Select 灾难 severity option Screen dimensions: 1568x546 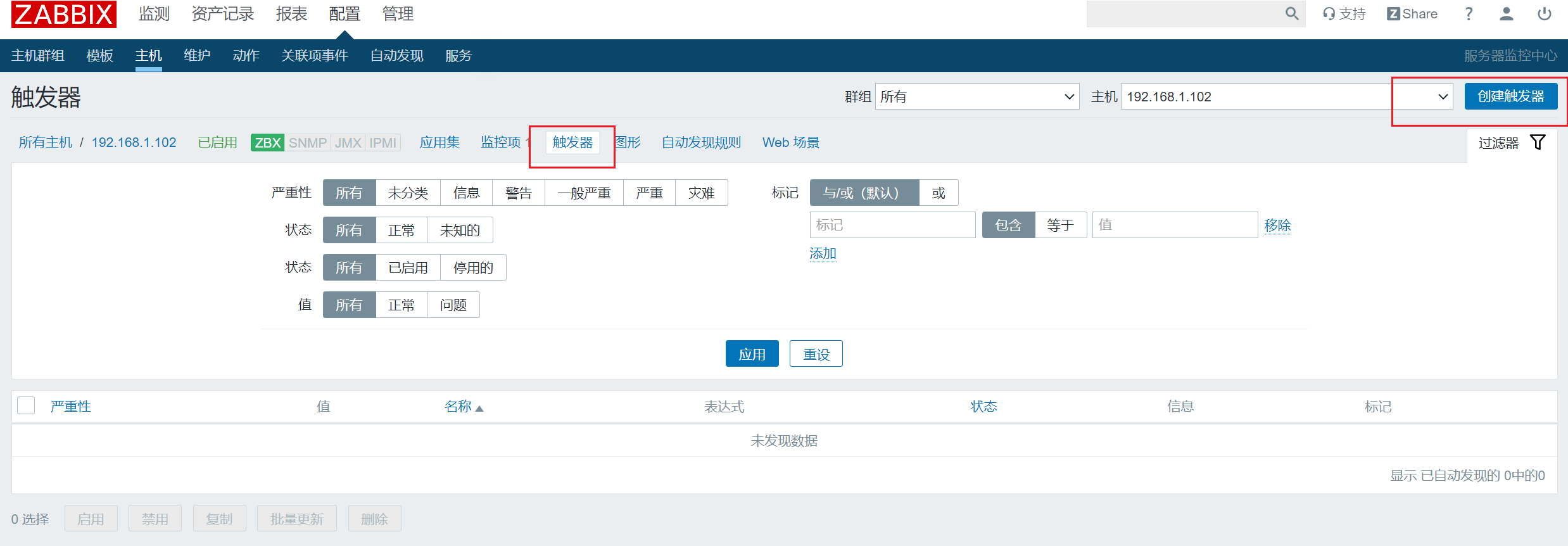[702, 193]
